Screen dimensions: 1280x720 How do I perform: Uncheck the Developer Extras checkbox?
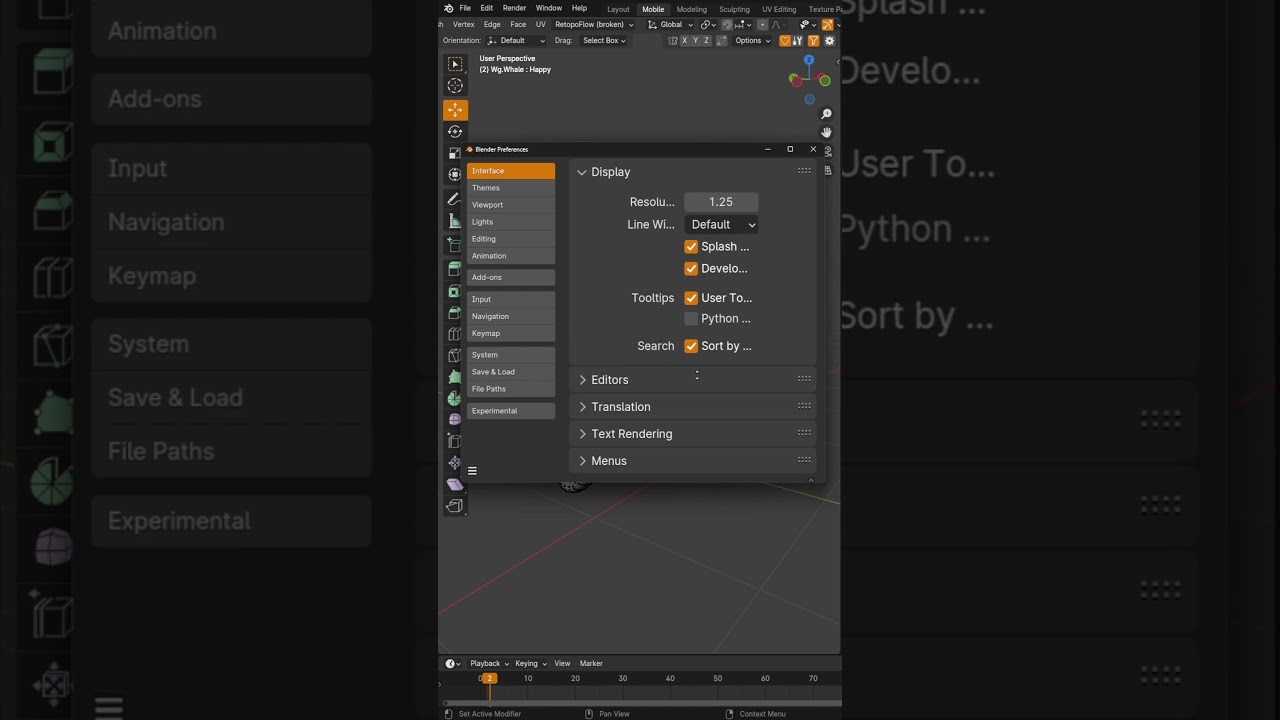(691, 269)
